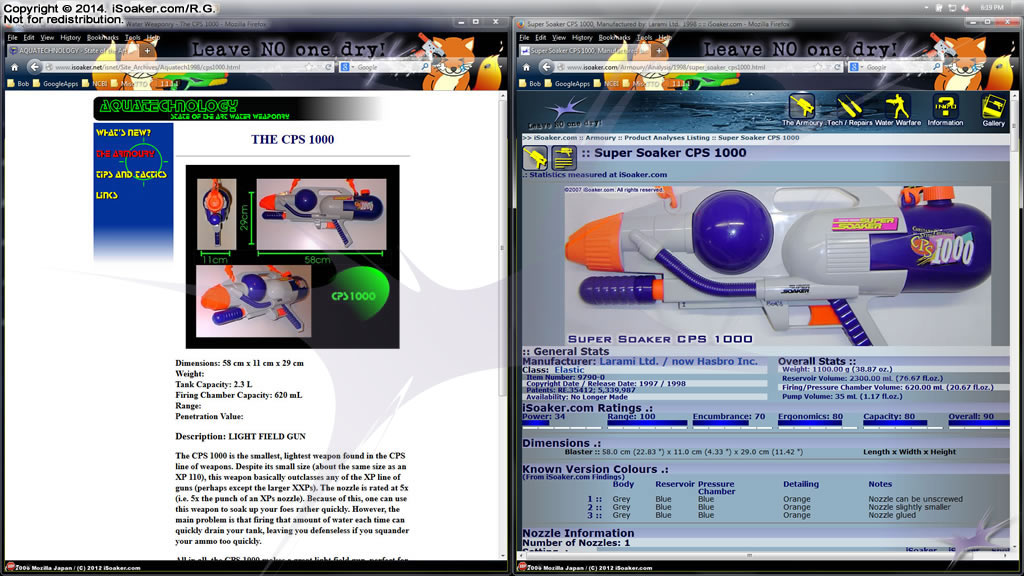Open the Elastic class link

[x=569, y=370]
